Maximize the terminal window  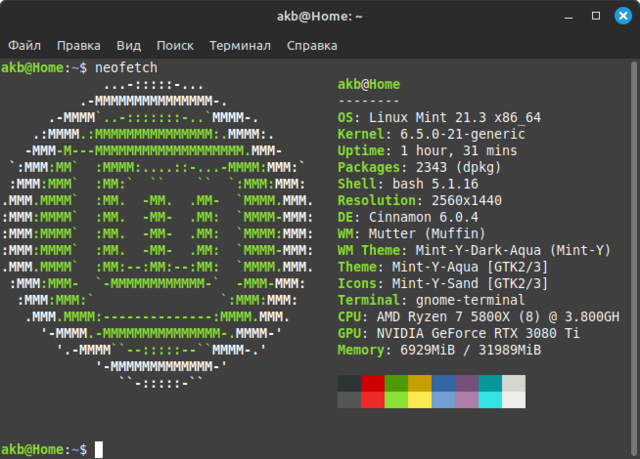point(596,16)
